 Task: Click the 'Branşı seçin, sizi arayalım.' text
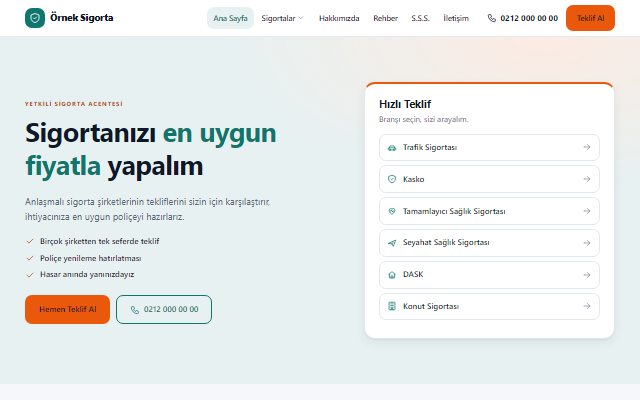(424, 119)
